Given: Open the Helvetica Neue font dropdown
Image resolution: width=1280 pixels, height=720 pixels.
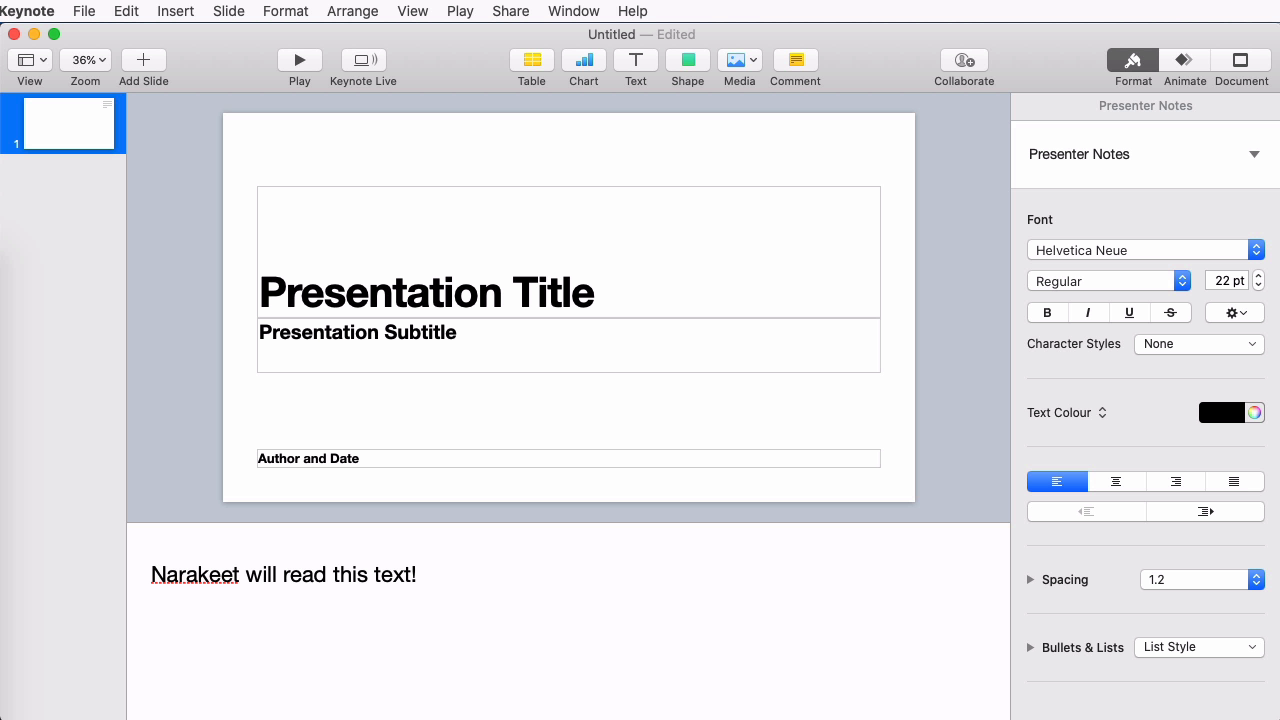Looking at the screenshot, I should (x=1146, y=250).
